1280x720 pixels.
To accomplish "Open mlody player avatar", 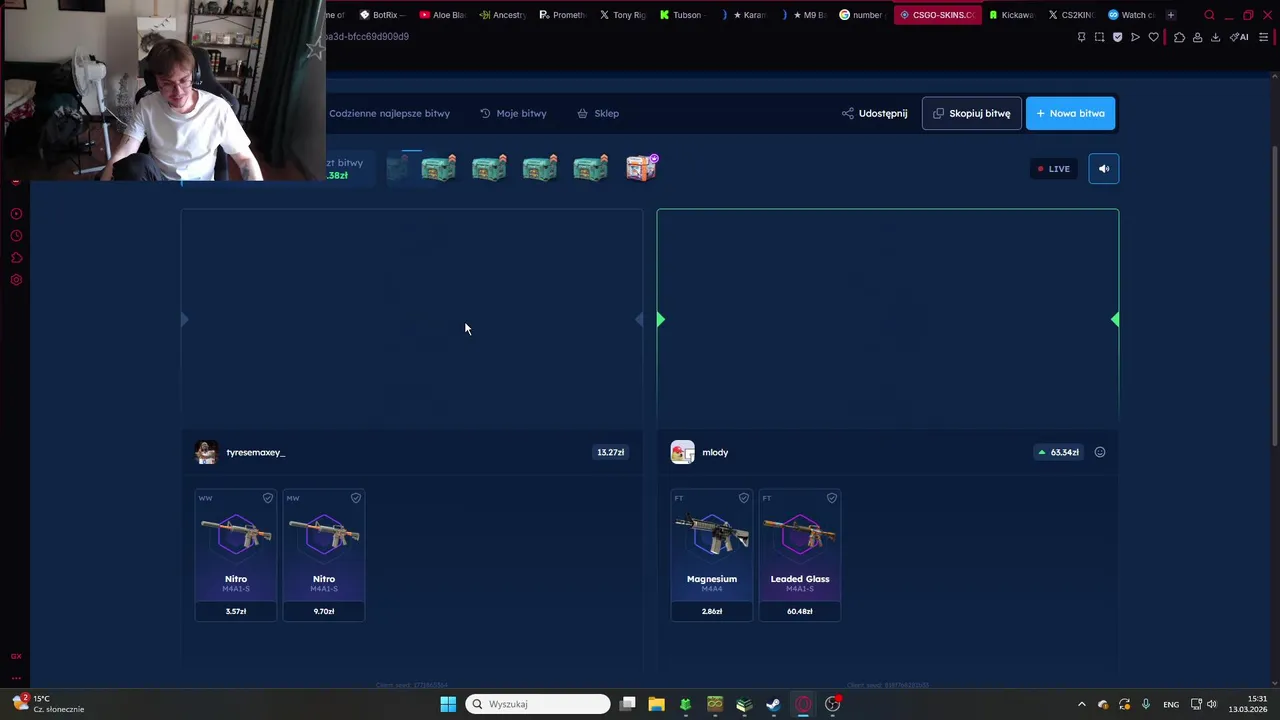I will 682,452.
